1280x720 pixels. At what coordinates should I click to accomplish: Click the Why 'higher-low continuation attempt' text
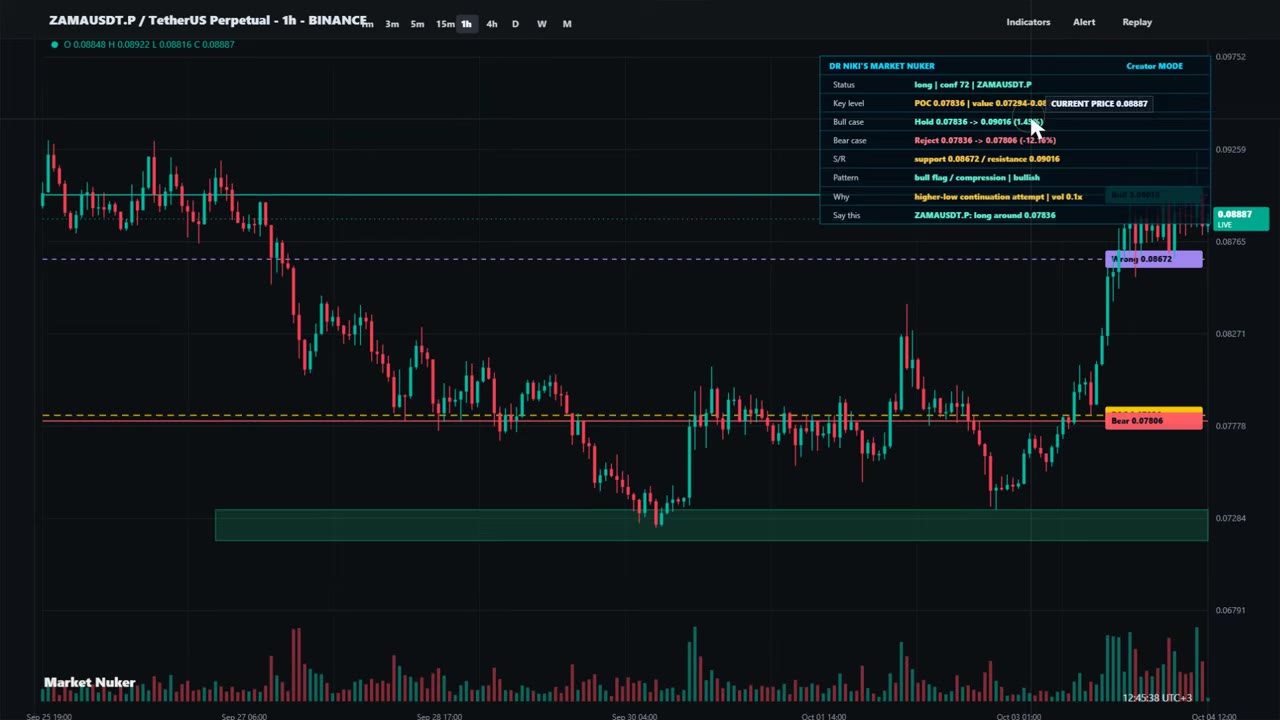click(x=998, y=197)
